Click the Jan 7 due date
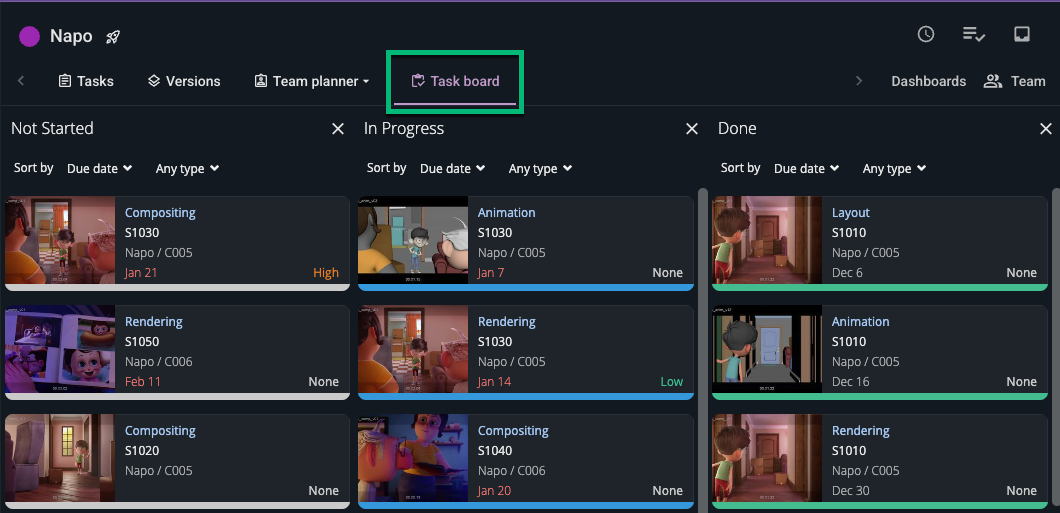 [491, 273]
